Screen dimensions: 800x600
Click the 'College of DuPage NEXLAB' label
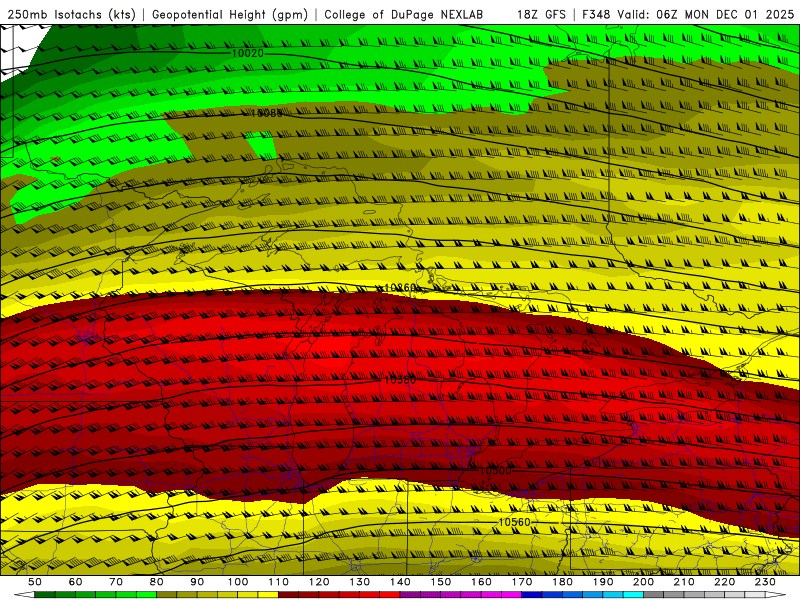pos(403,15)
